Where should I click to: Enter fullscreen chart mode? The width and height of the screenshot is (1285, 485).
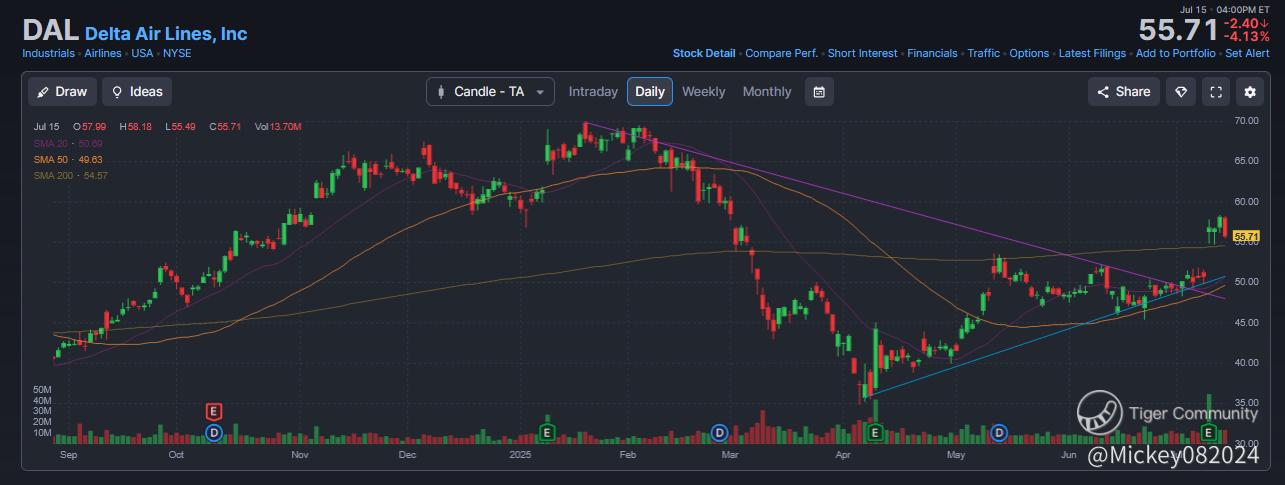coord(1216,91)
